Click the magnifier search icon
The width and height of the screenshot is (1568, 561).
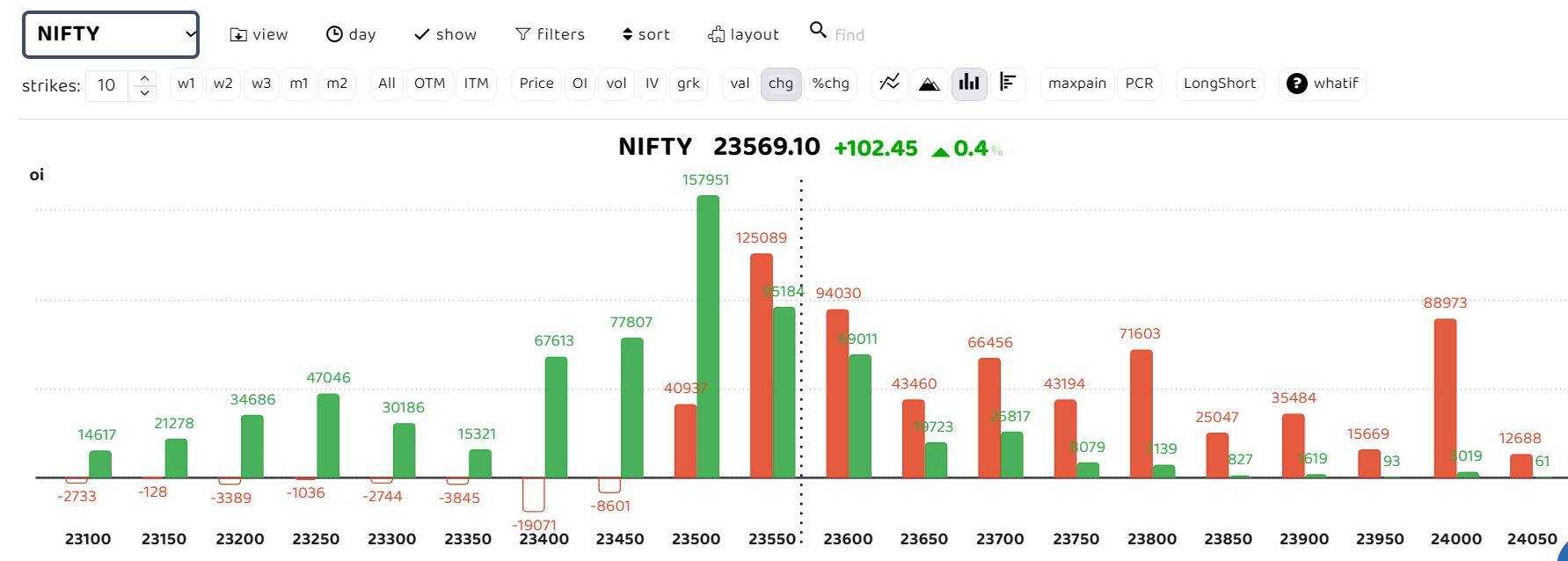click(818, 31)
